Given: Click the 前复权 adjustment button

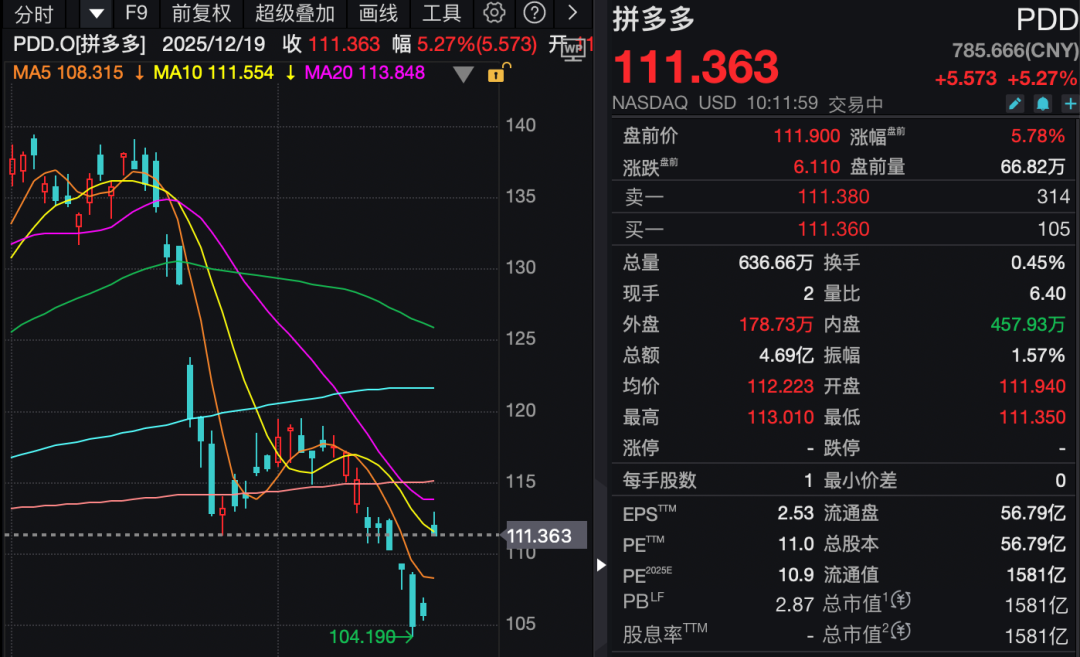Looking at the screenshot, I should [201, 13].
